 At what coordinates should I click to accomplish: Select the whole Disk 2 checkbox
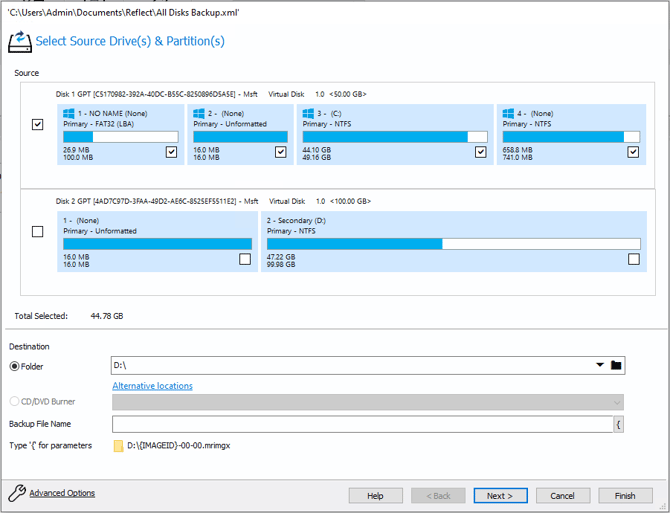coord(38,232)
